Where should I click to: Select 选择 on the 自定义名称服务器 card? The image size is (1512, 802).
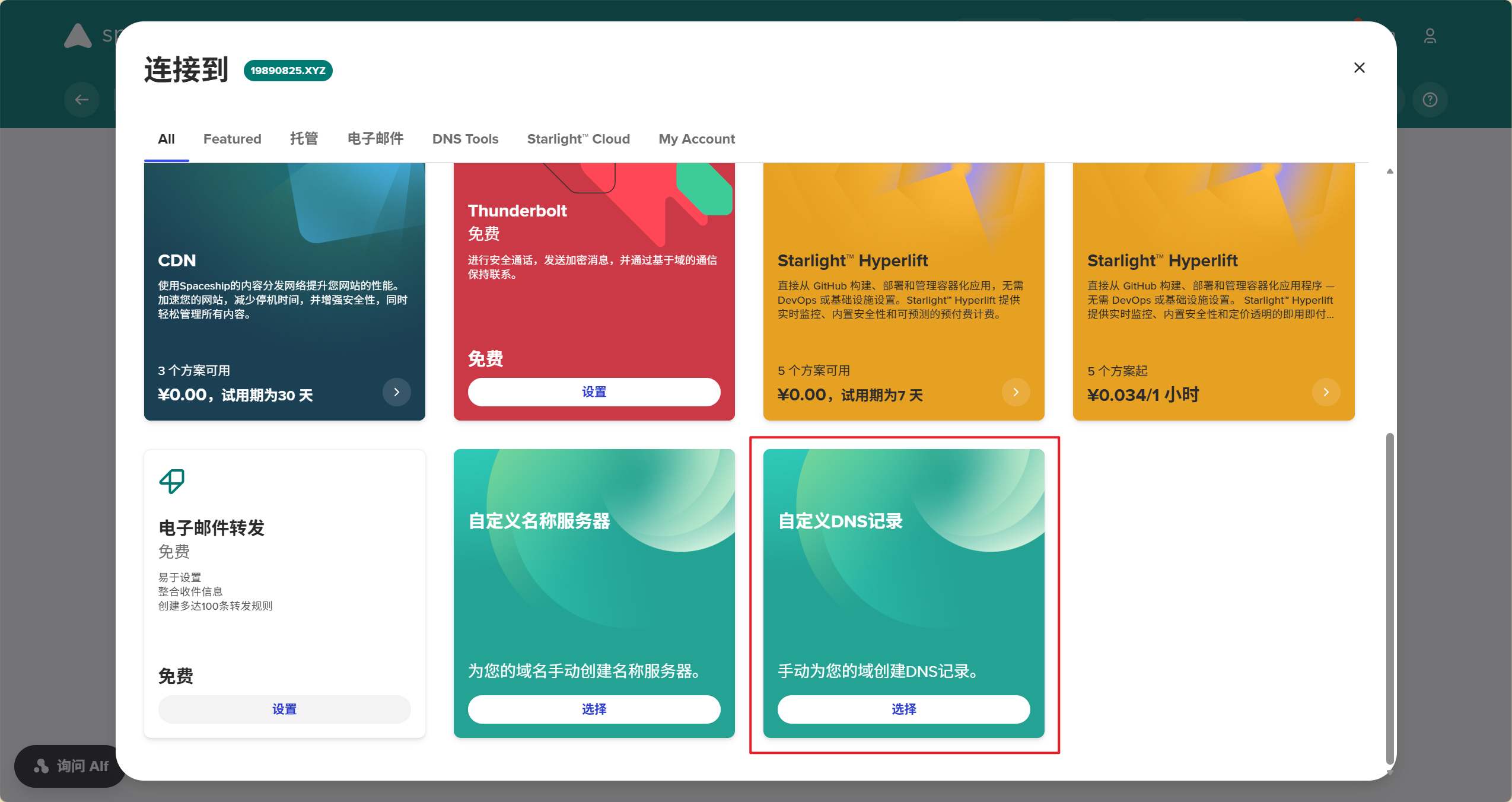[594, 709]
